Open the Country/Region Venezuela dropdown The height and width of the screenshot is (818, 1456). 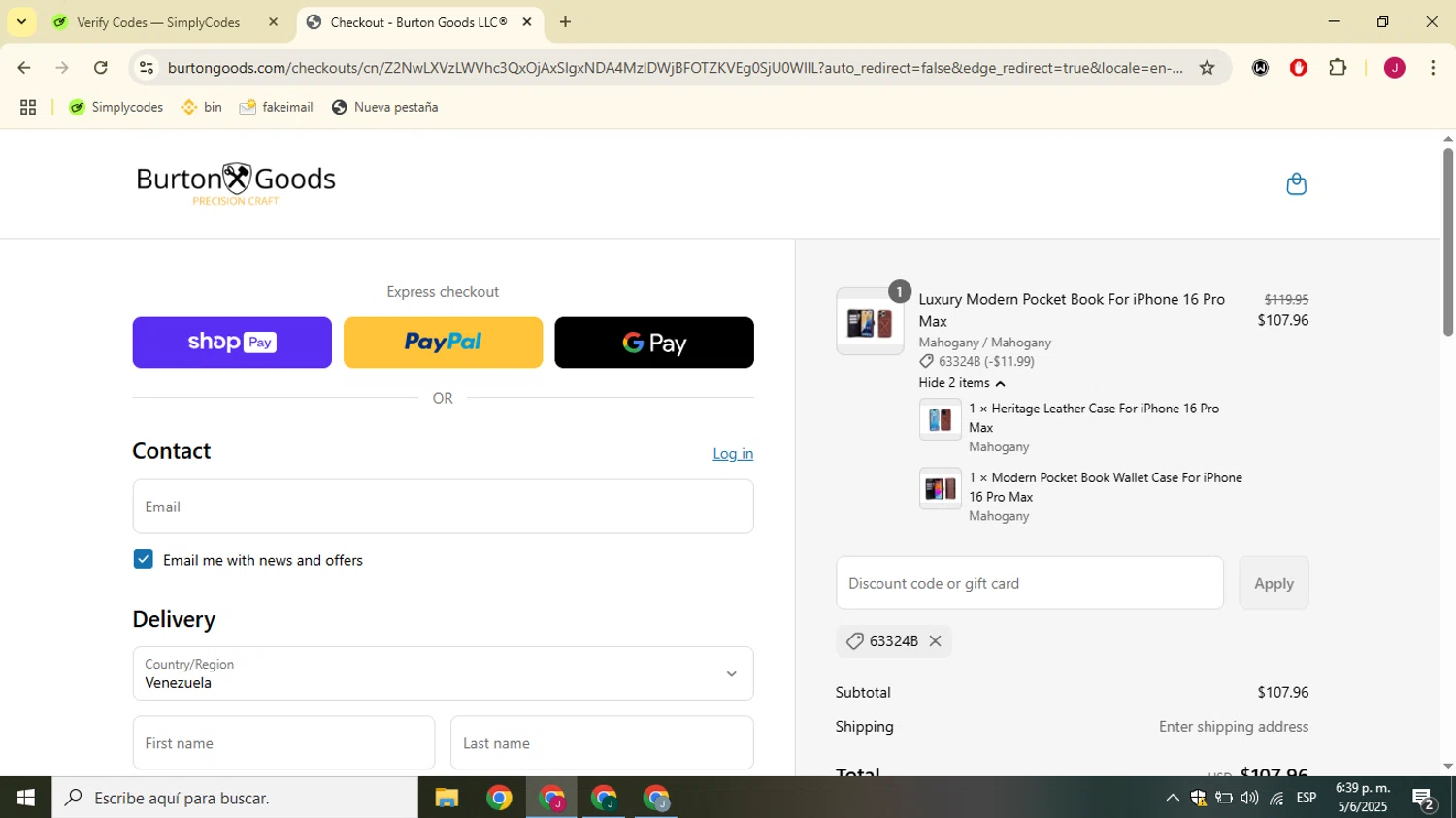pyautogui.click(x=443, y=673)
